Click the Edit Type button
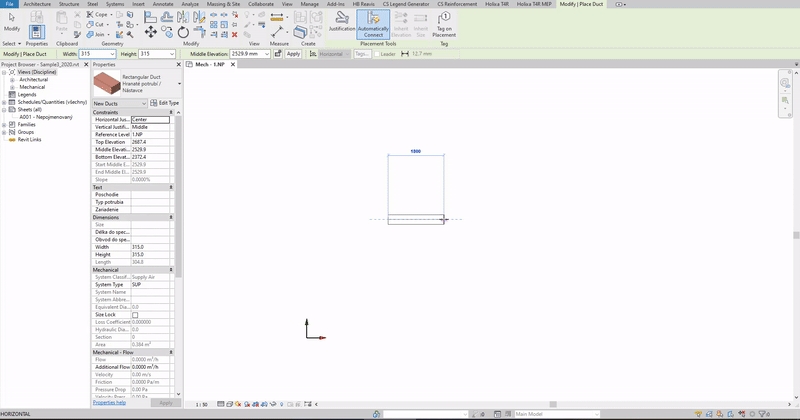800x420 pixels. pos(167,103)
